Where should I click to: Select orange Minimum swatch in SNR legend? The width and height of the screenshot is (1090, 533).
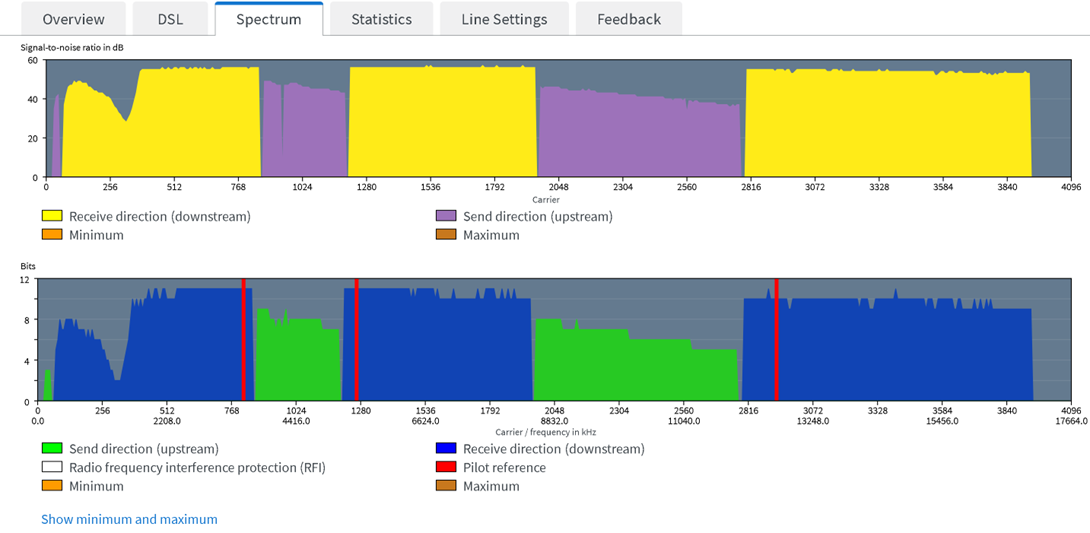(52, 235)
